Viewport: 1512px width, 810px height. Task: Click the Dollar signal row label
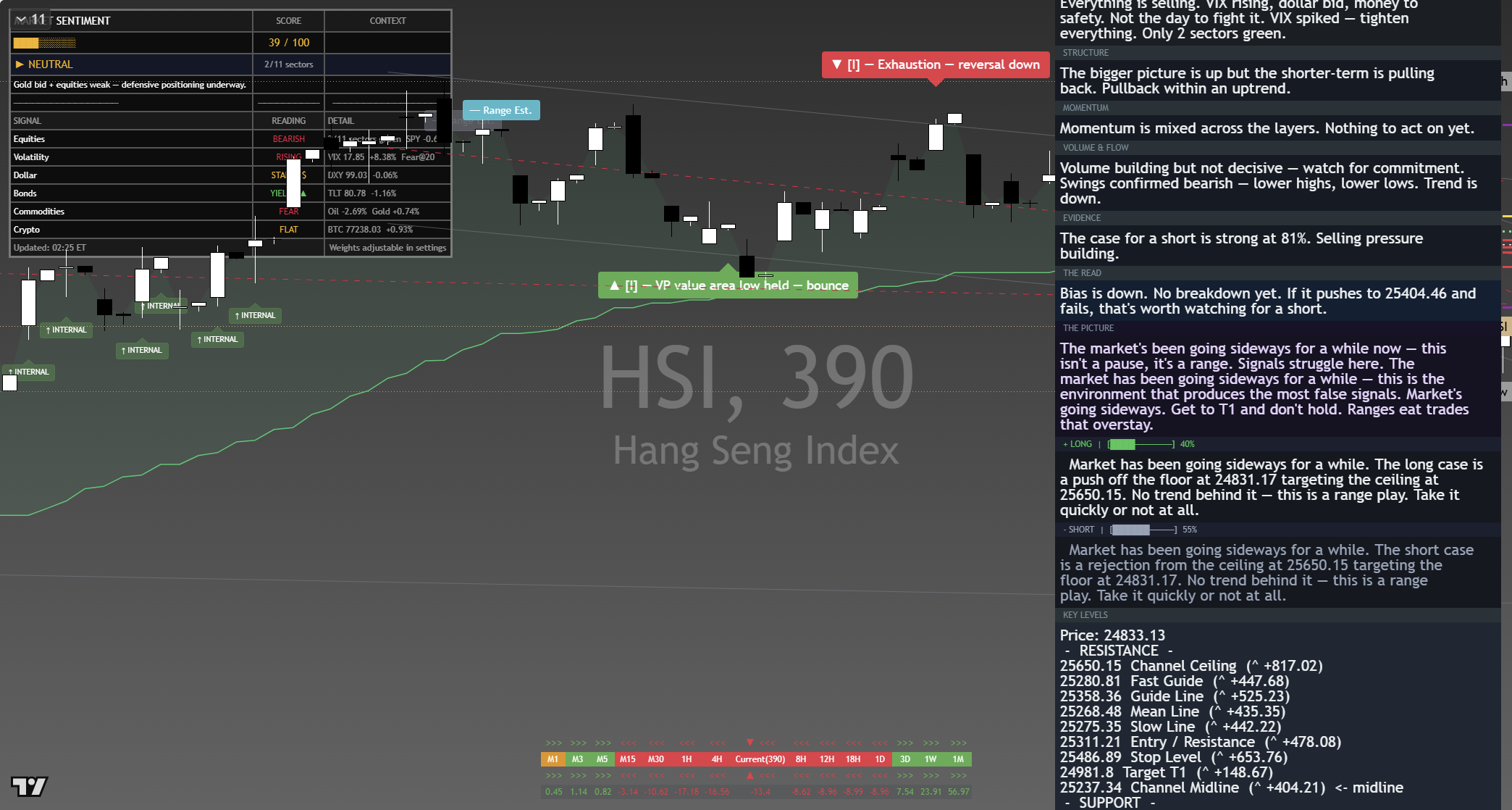25,175
